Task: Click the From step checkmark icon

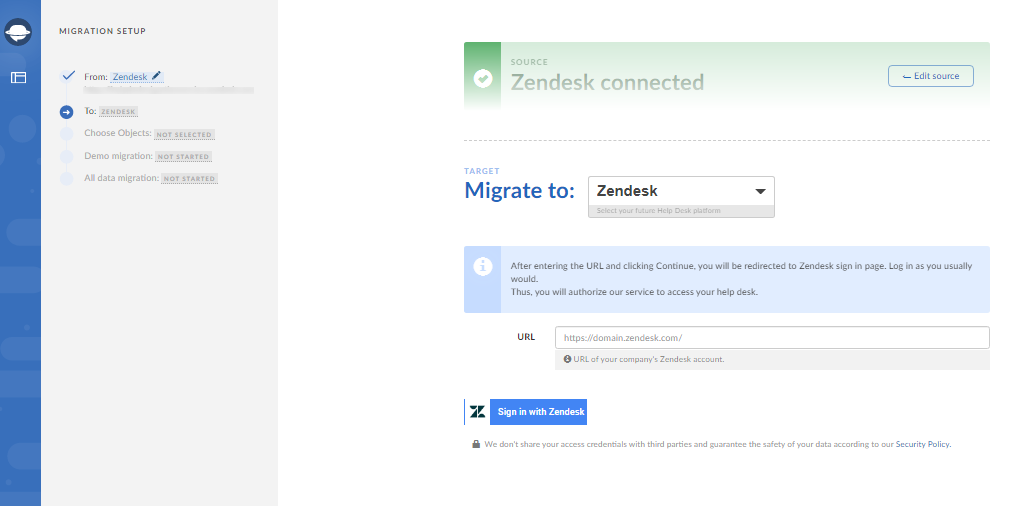Action: coord(67,76)
